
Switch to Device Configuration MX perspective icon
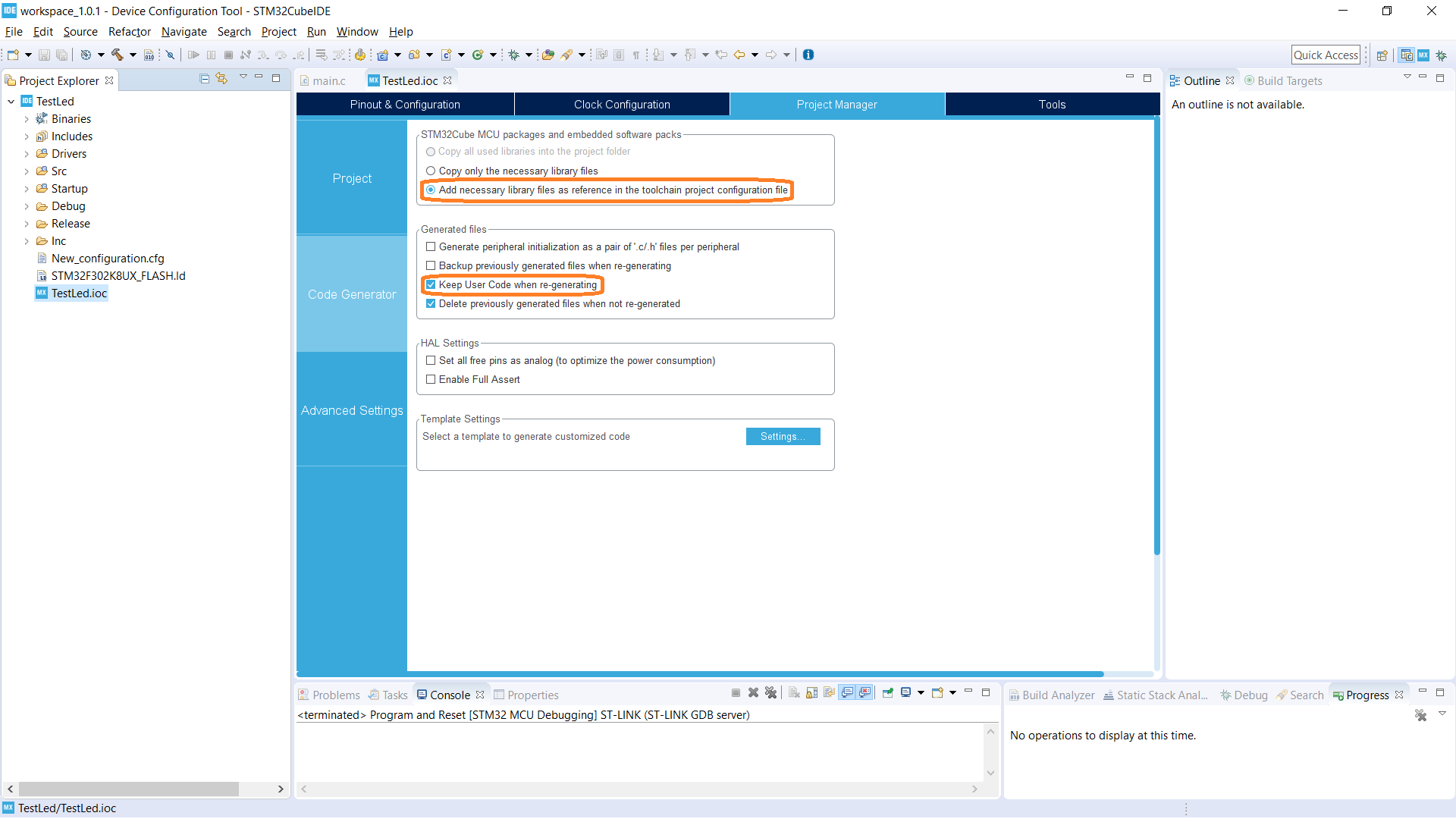point(1423,55)
